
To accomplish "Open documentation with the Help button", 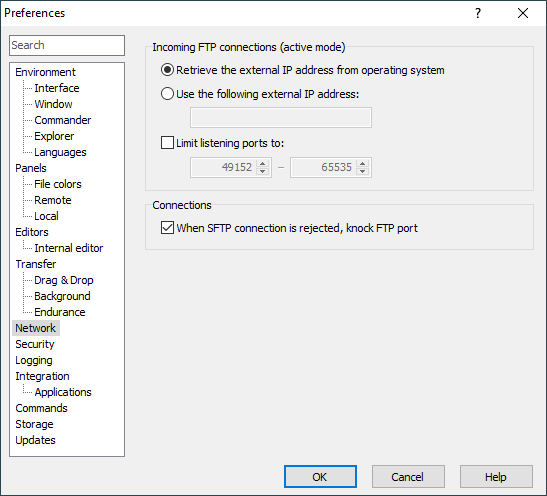I will [496, 476].
